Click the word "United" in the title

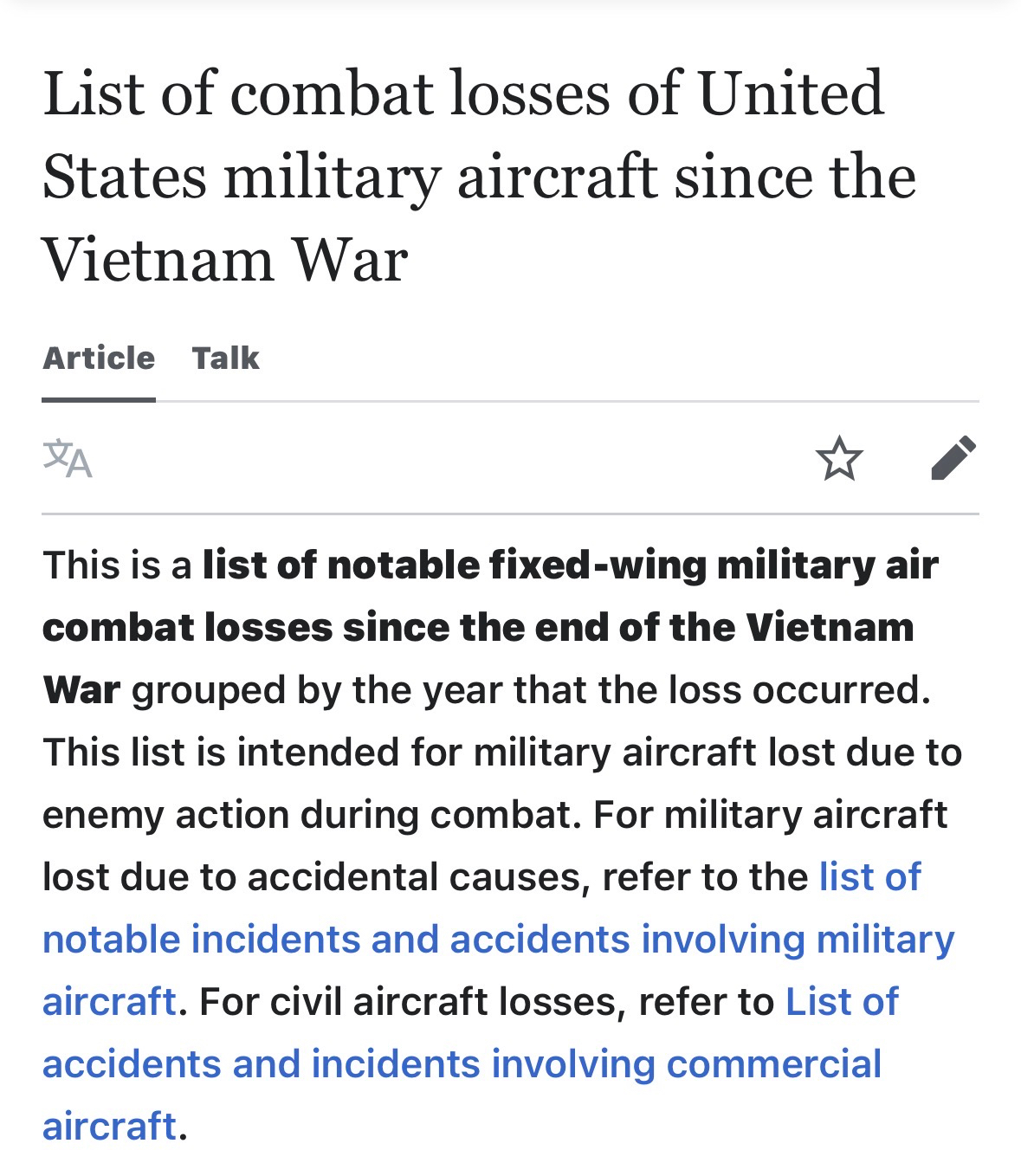[x=791, y=94]
